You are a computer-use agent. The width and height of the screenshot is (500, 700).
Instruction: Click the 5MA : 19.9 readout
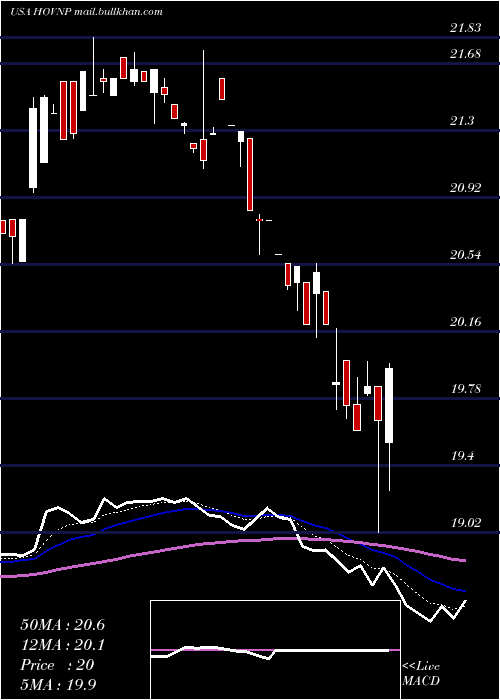(x=58, y=684)
